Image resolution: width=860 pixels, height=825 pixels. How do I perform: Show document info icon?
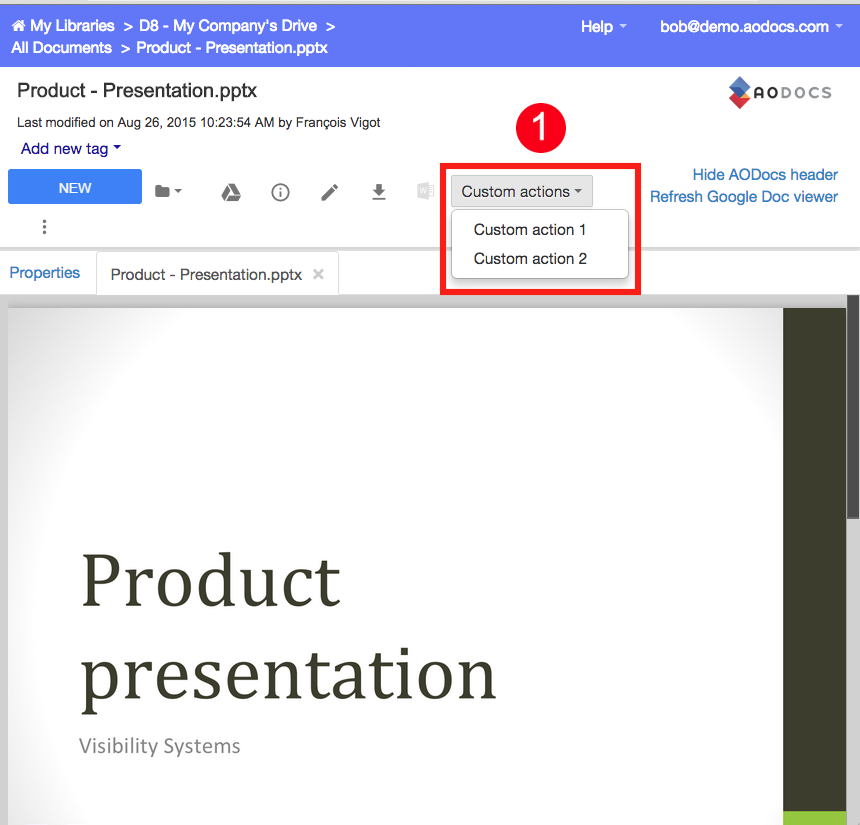280,193
